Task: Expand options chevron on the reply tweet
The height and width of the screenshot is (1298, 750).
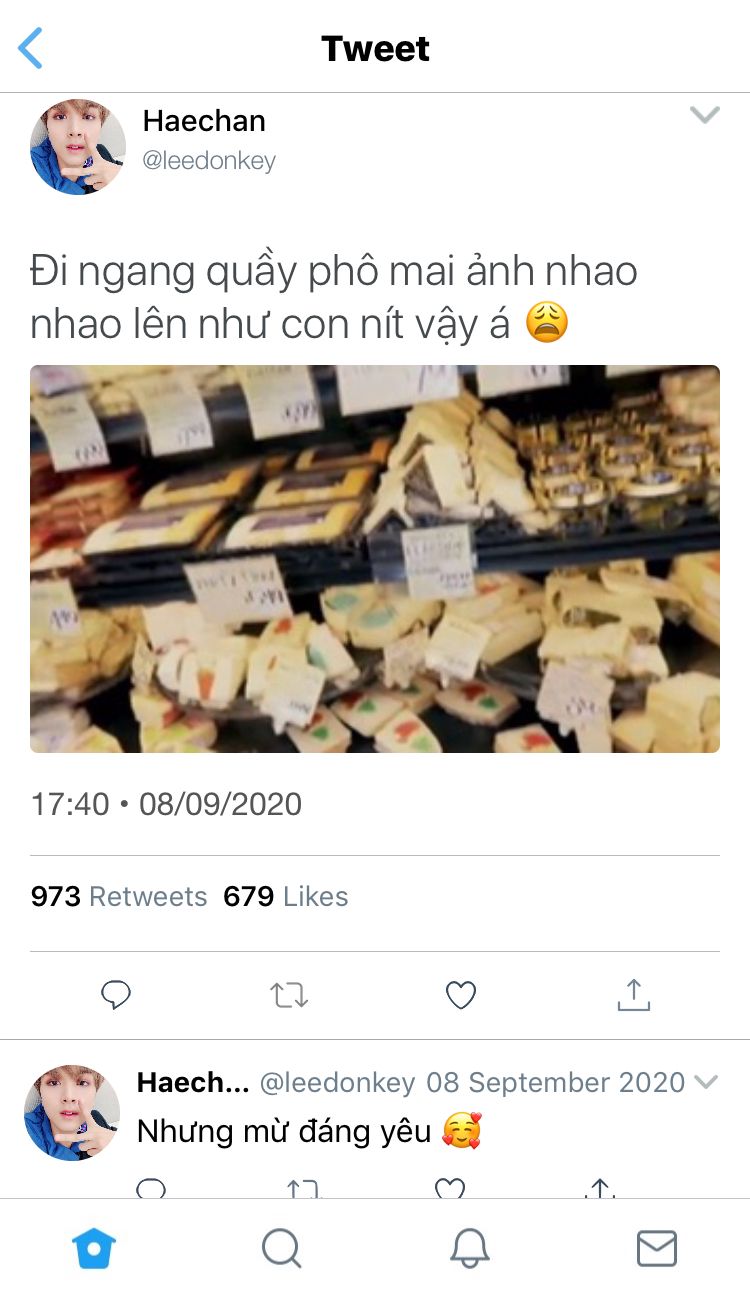Action: [x=706, y=1082]
